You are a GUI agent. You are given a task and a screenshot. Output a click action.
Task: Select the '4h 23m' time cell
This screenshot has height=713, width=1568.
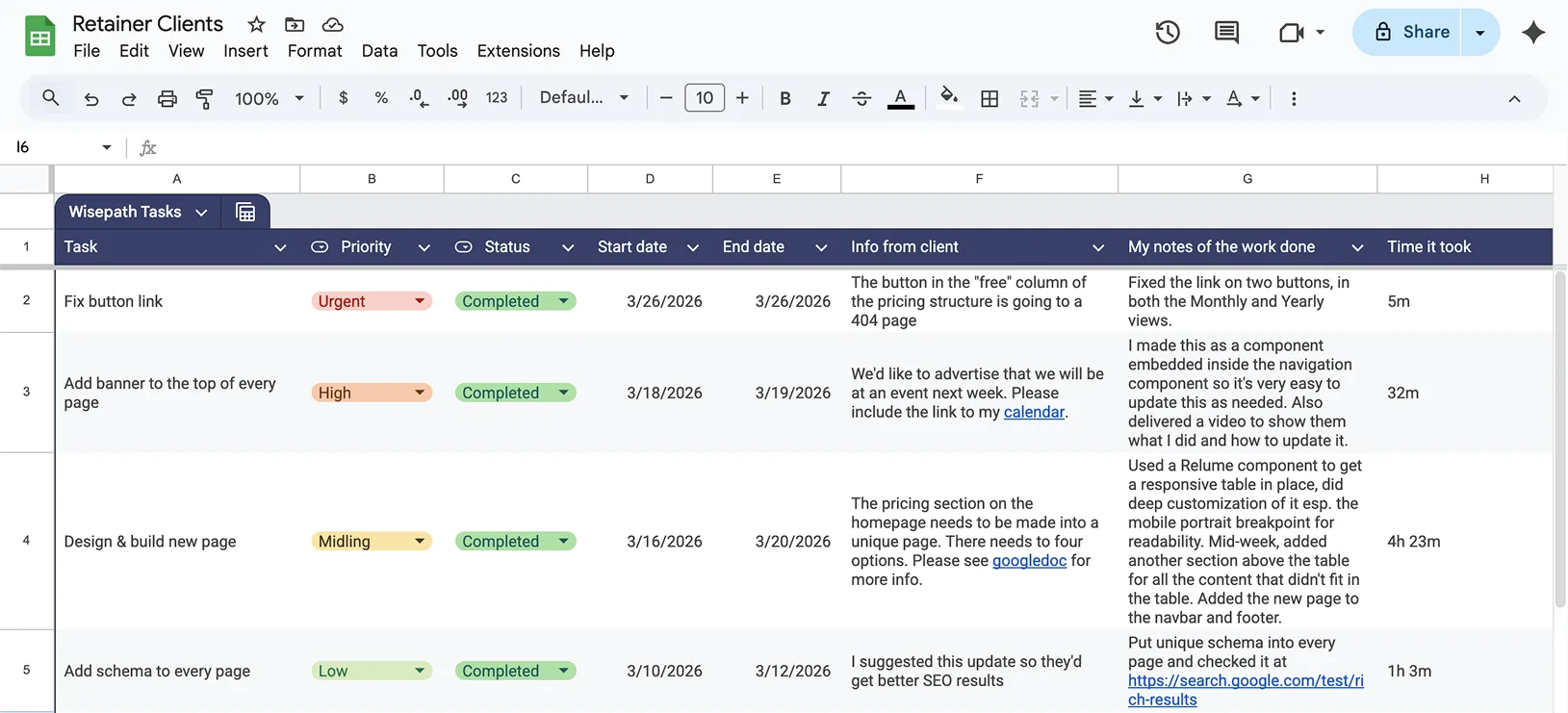coord(1464,541)
